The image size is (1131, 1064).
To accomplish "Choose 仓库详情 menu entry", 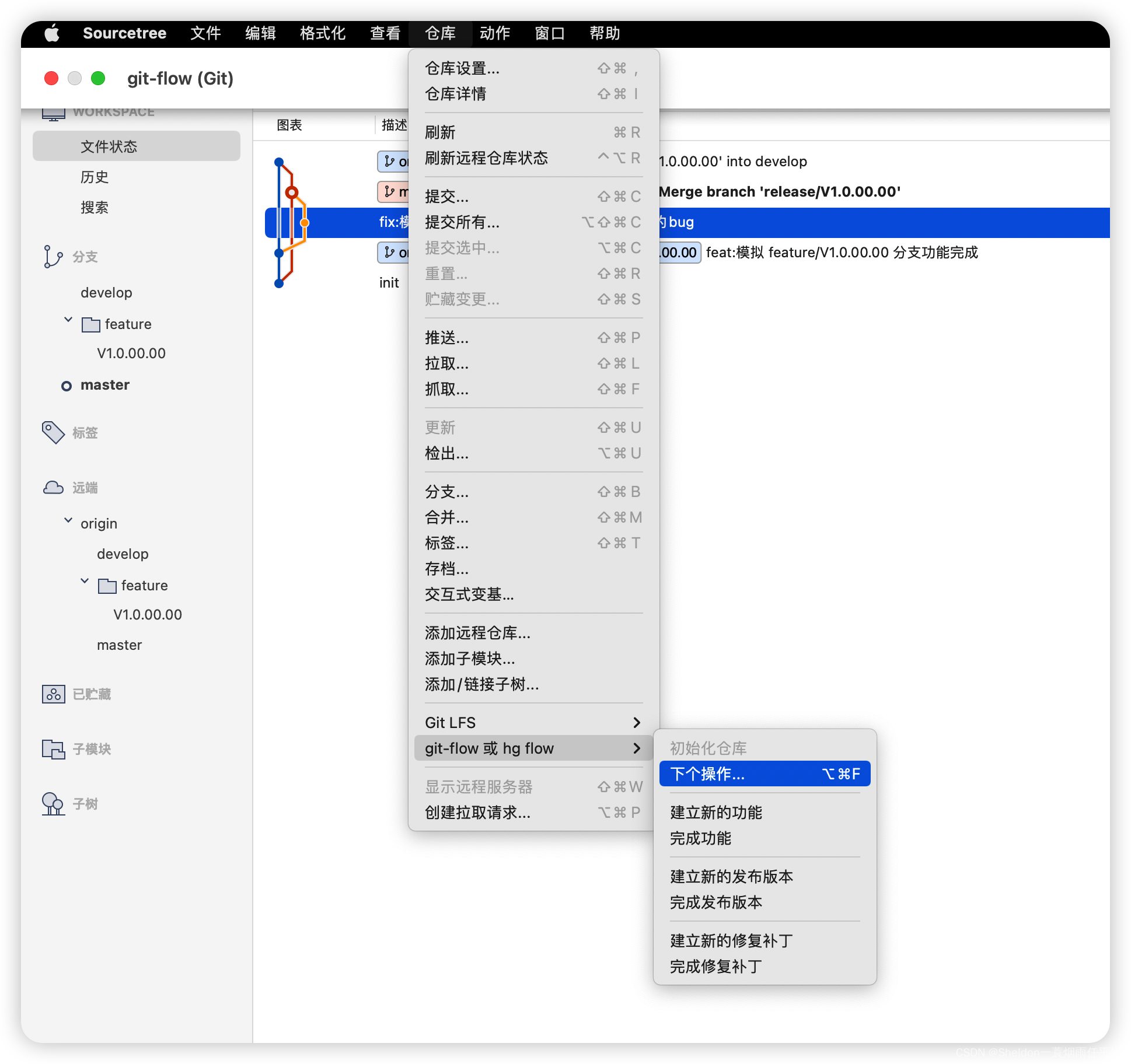I will coord(533,94).
